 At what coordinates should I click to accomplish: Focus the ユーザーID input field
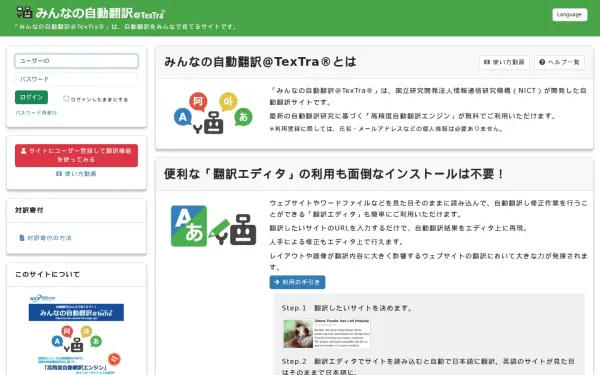click(77, 61)
